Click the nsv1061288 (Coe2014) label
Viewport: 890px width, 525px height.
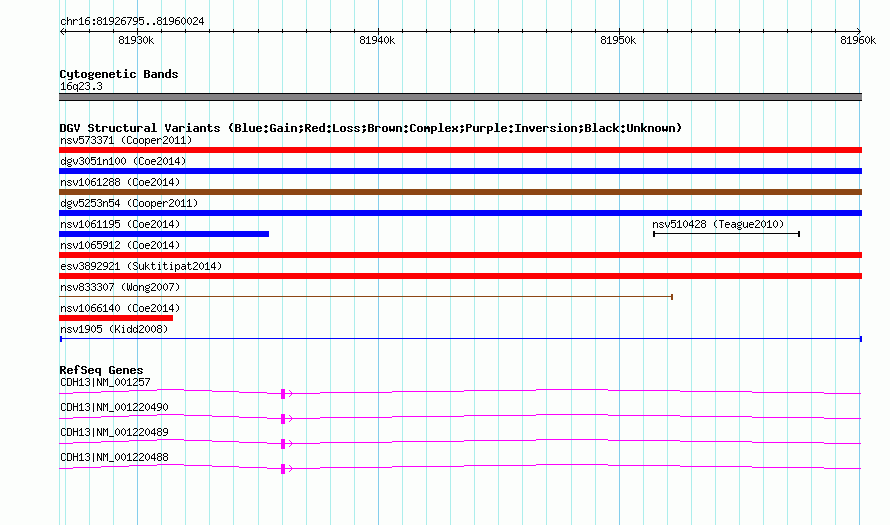point(120,182)
